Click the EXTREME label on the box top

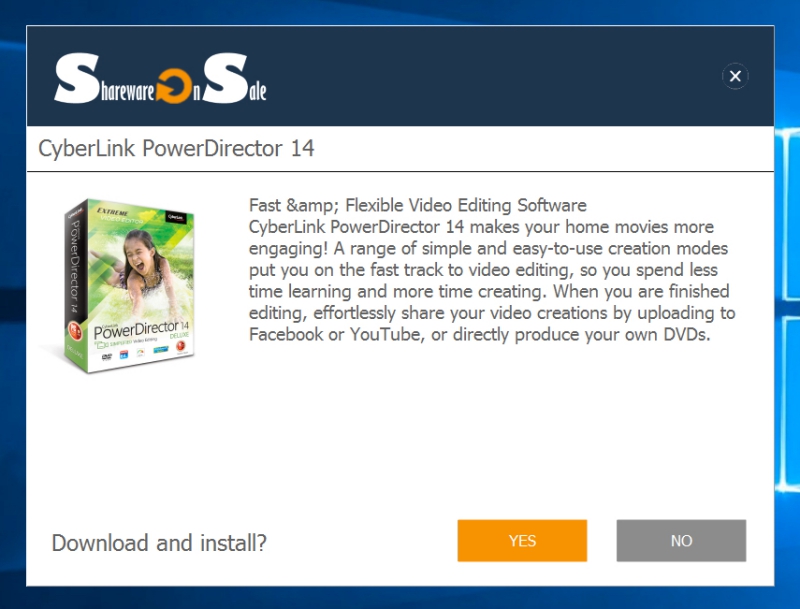112,211
